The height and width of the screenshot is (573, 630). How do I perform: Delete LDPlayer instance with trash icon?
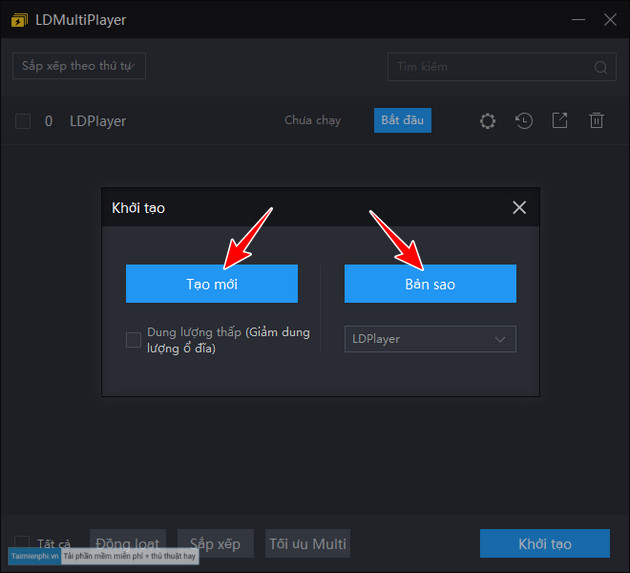596,121
